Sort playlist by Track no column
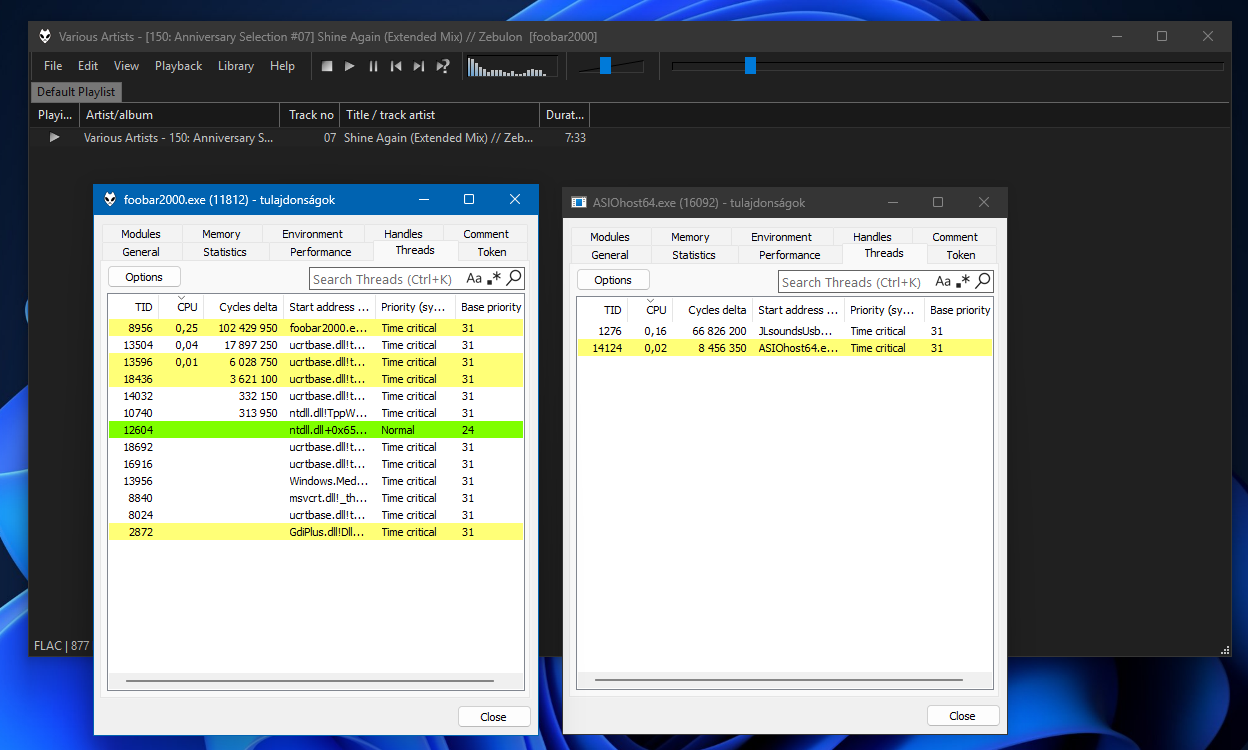1248x750 pixels. (310, 115)
